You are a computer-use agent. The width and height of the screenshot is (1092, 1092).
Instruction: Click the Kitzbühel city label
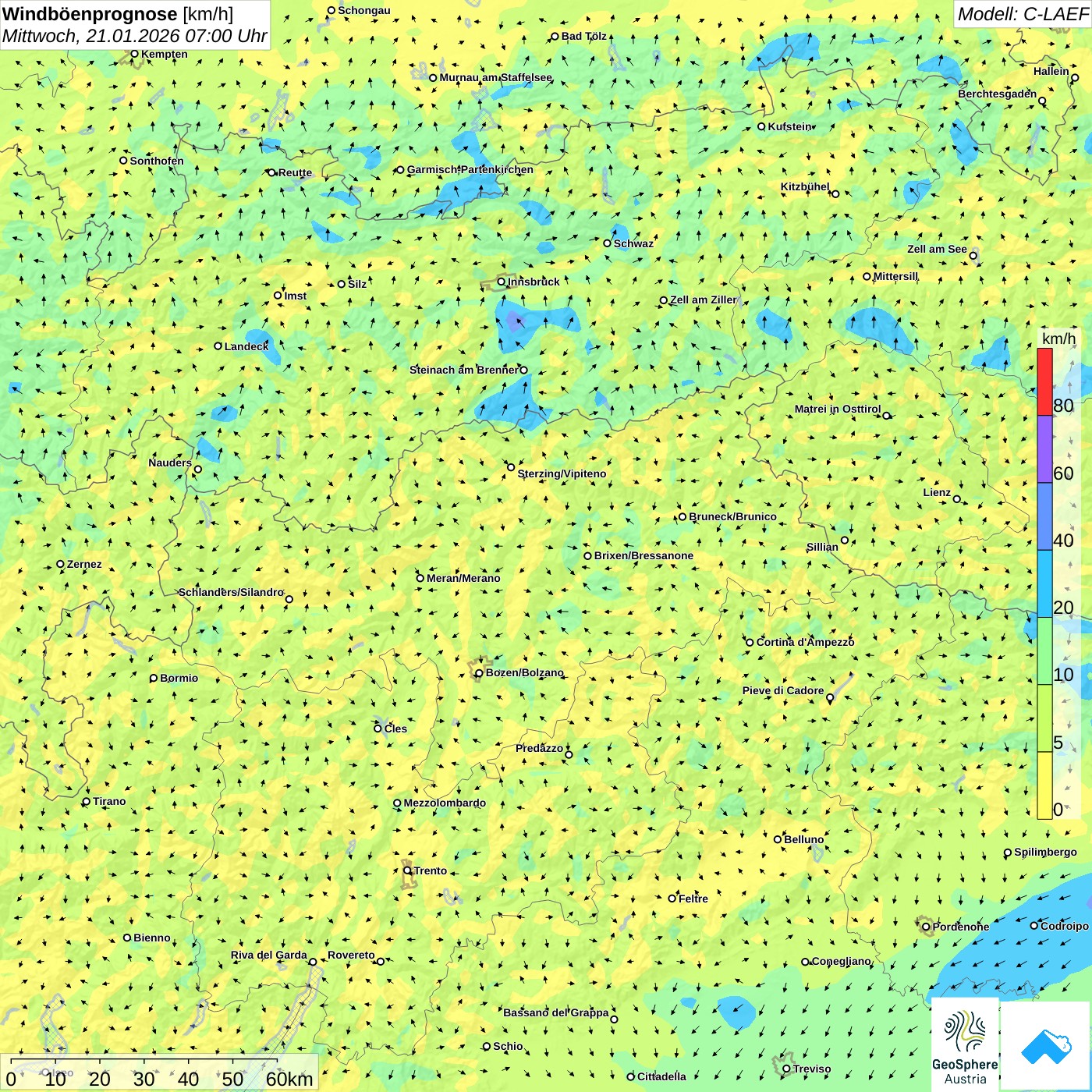pyautogui.click(x=805, y=186)
